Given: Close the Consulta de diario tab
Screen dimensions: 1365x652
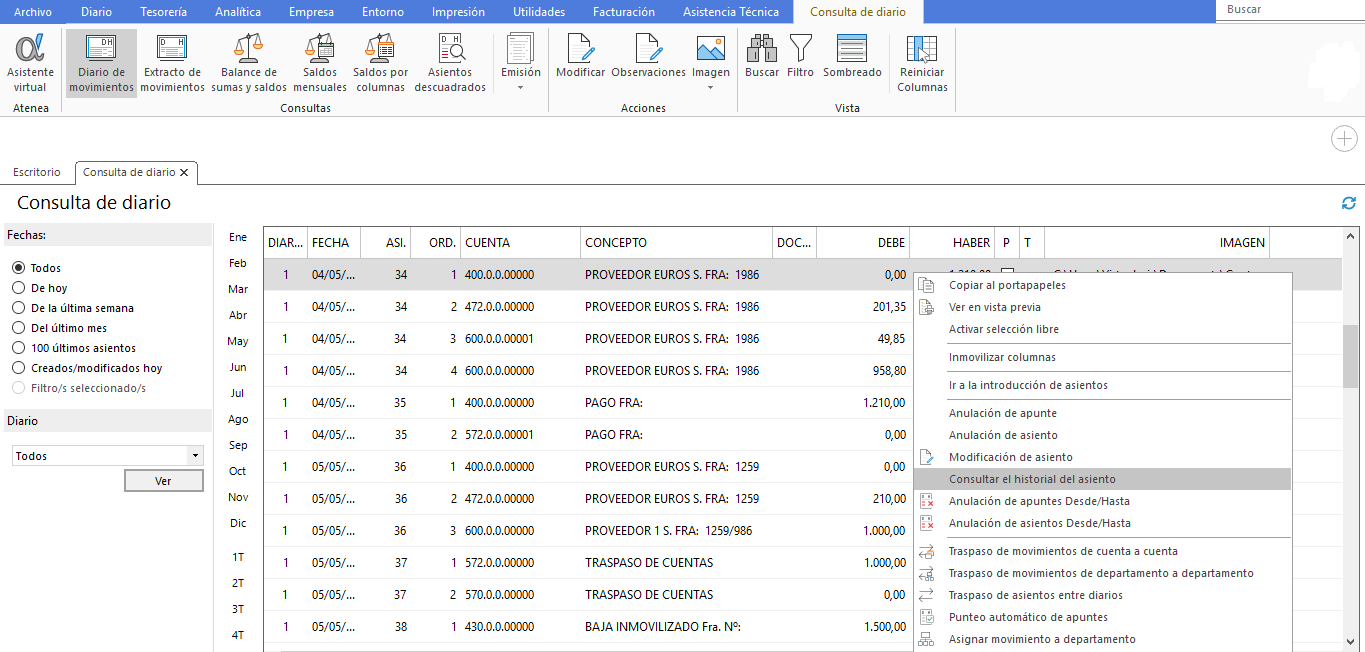Looking at the screenshot, I should pyautogui.click(x=184, y=172).
